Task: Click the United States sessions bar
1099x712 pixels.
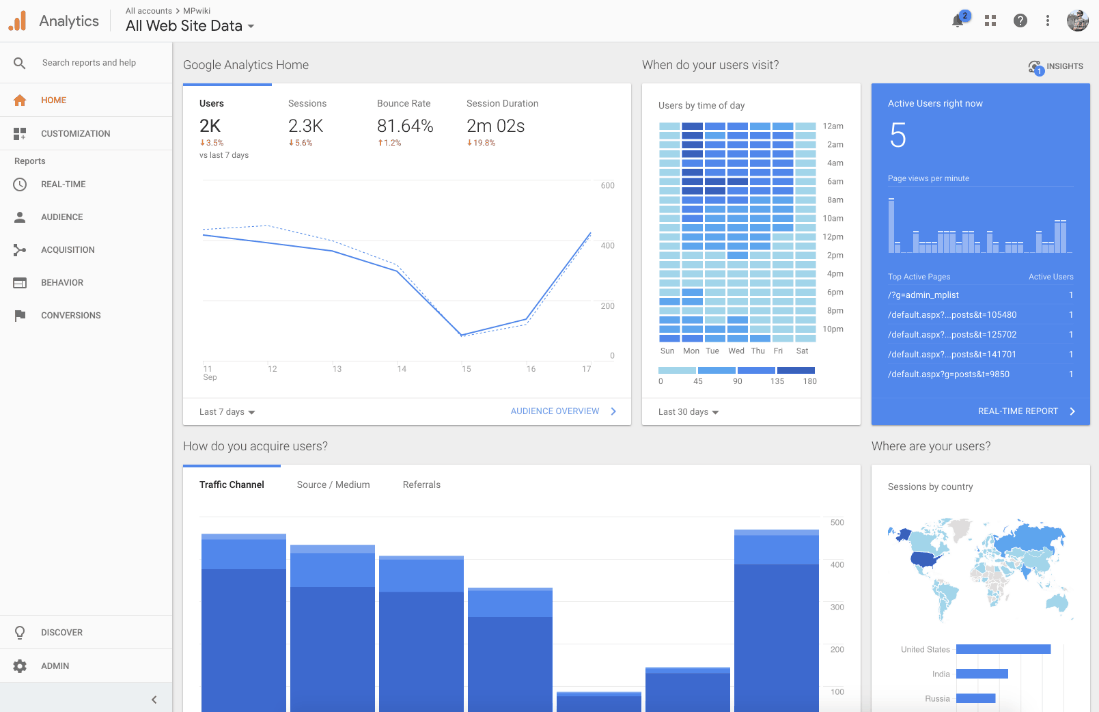Action: [1003, 650]
